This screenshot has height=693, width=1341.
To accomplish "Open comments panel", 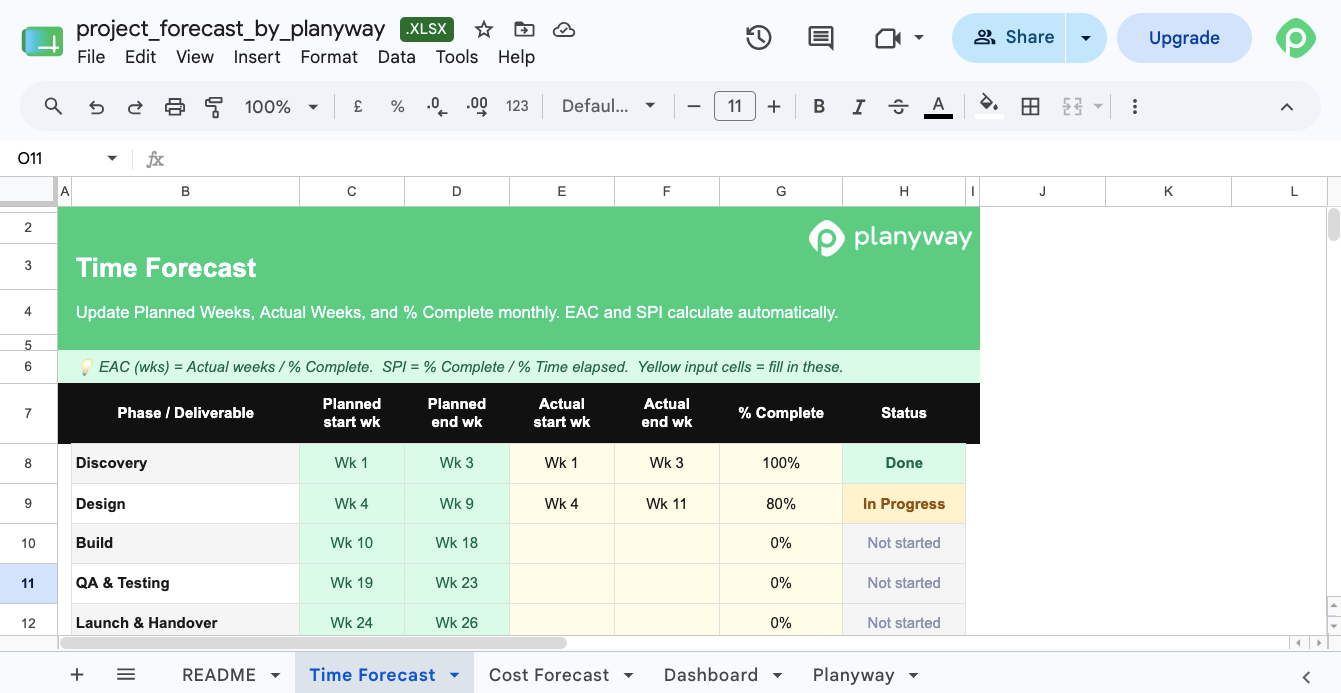I will tap(821, 38).
